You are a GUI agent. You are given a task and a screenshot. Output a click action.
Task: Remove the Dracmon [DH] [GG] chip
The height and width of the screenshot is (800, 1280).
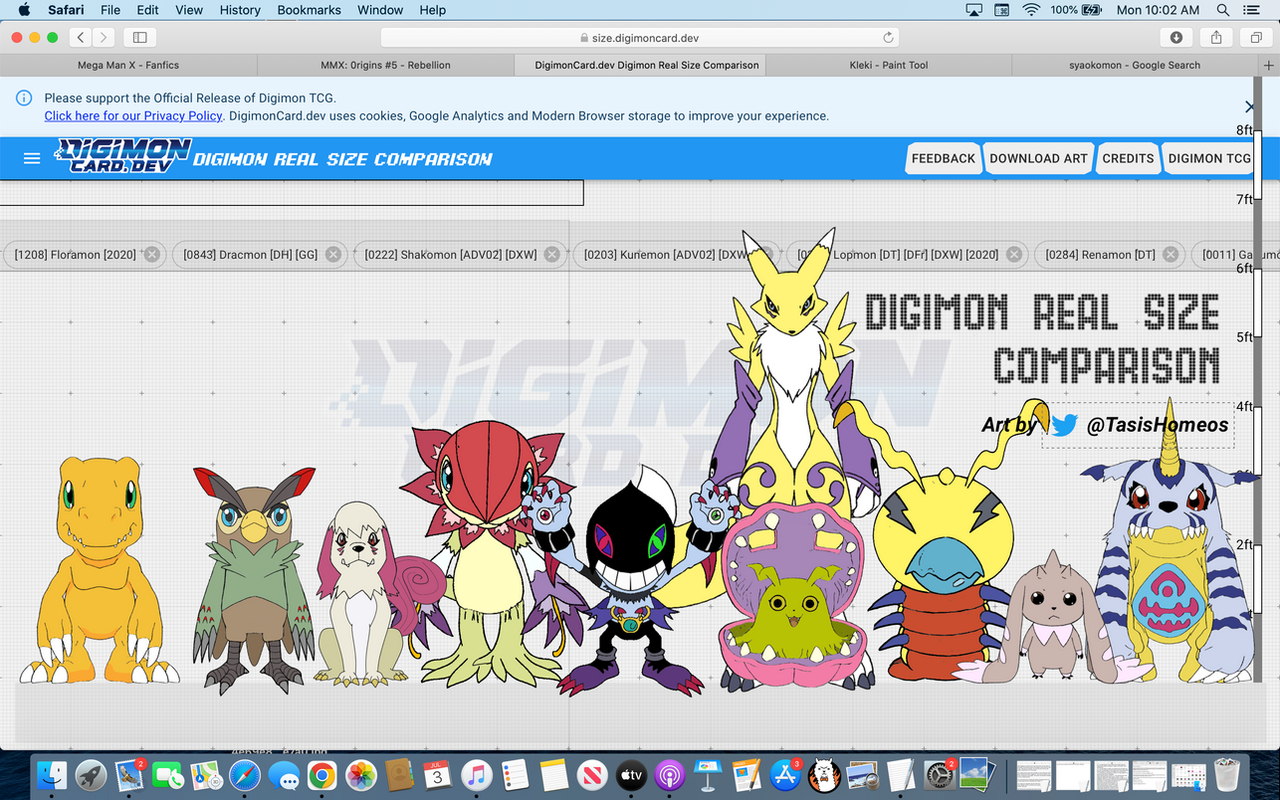pyautogui.click(x=334, y=255)
